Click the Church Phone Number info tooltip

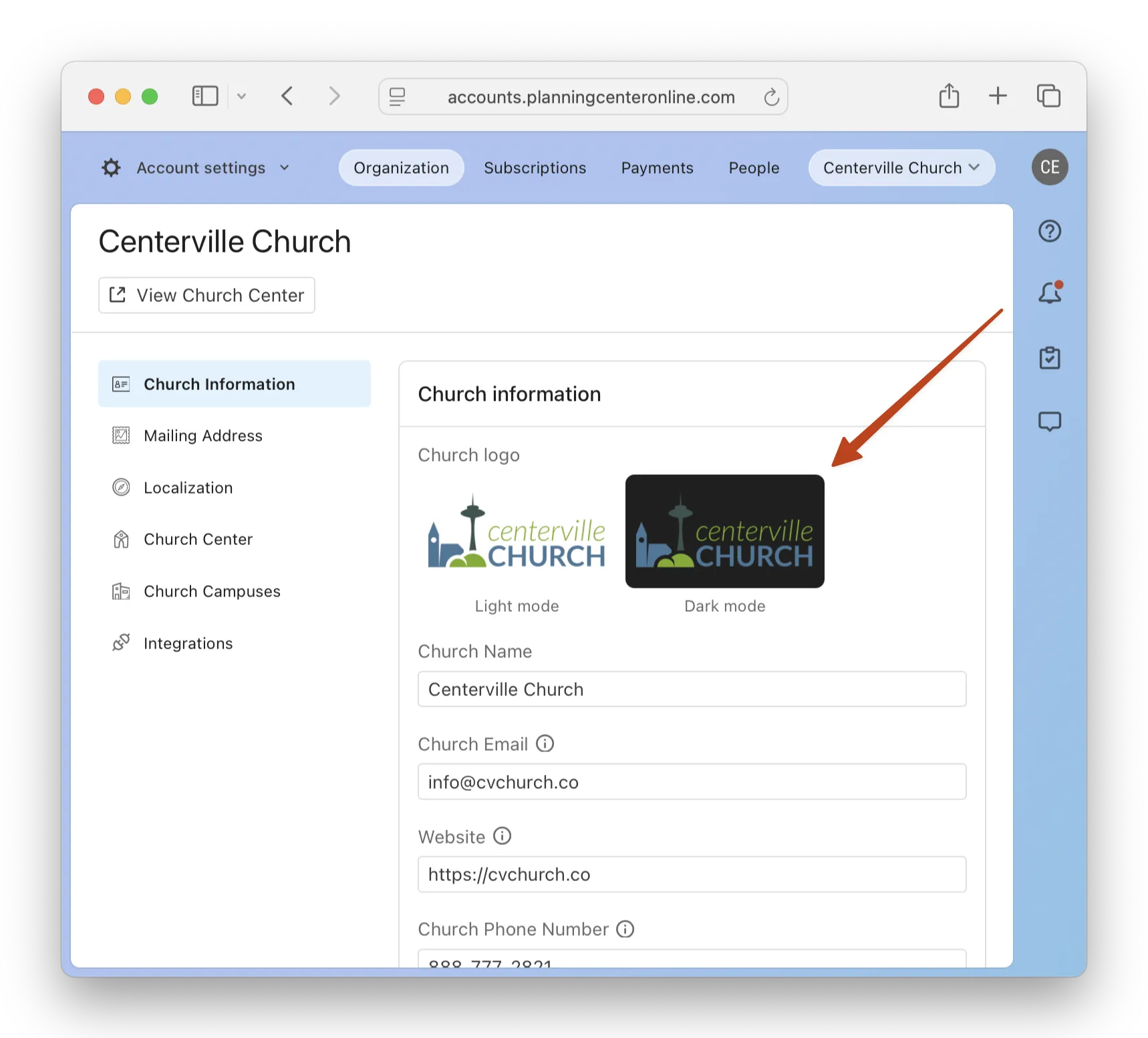(625, 929)
